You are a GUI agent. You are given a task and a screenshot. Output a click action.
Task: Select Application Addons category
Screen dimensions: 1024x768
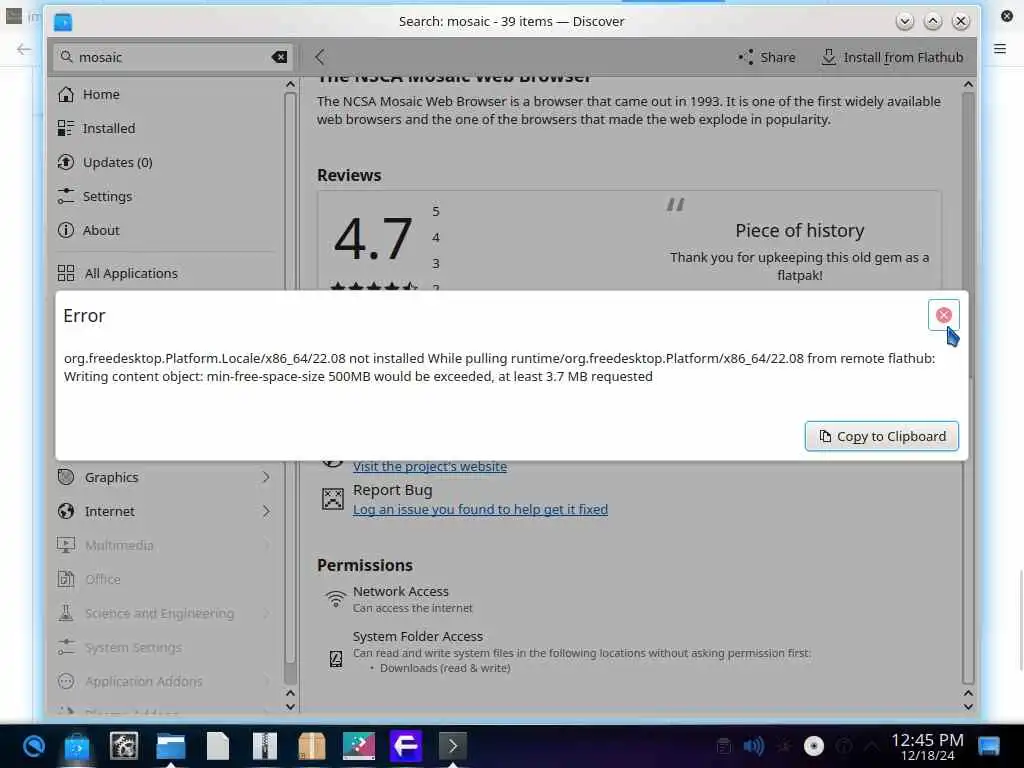tap(167, 681)
